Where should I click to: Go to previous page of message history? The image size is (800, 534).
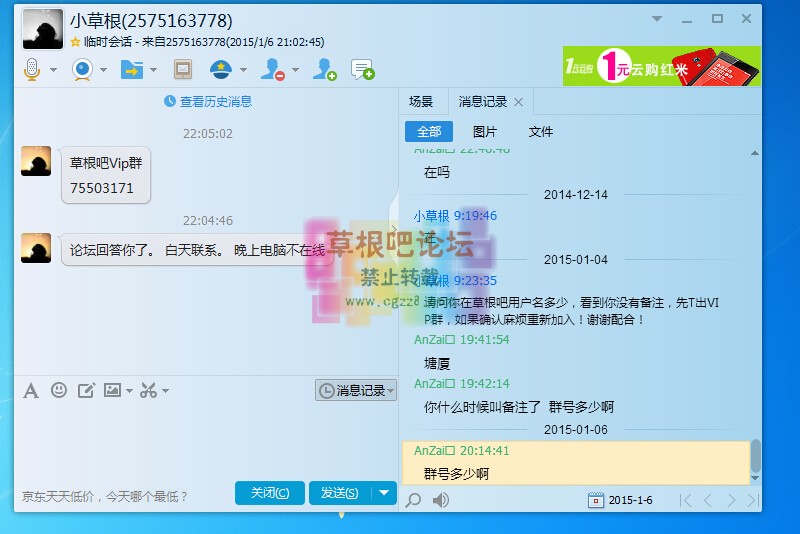tap(708, 500)
